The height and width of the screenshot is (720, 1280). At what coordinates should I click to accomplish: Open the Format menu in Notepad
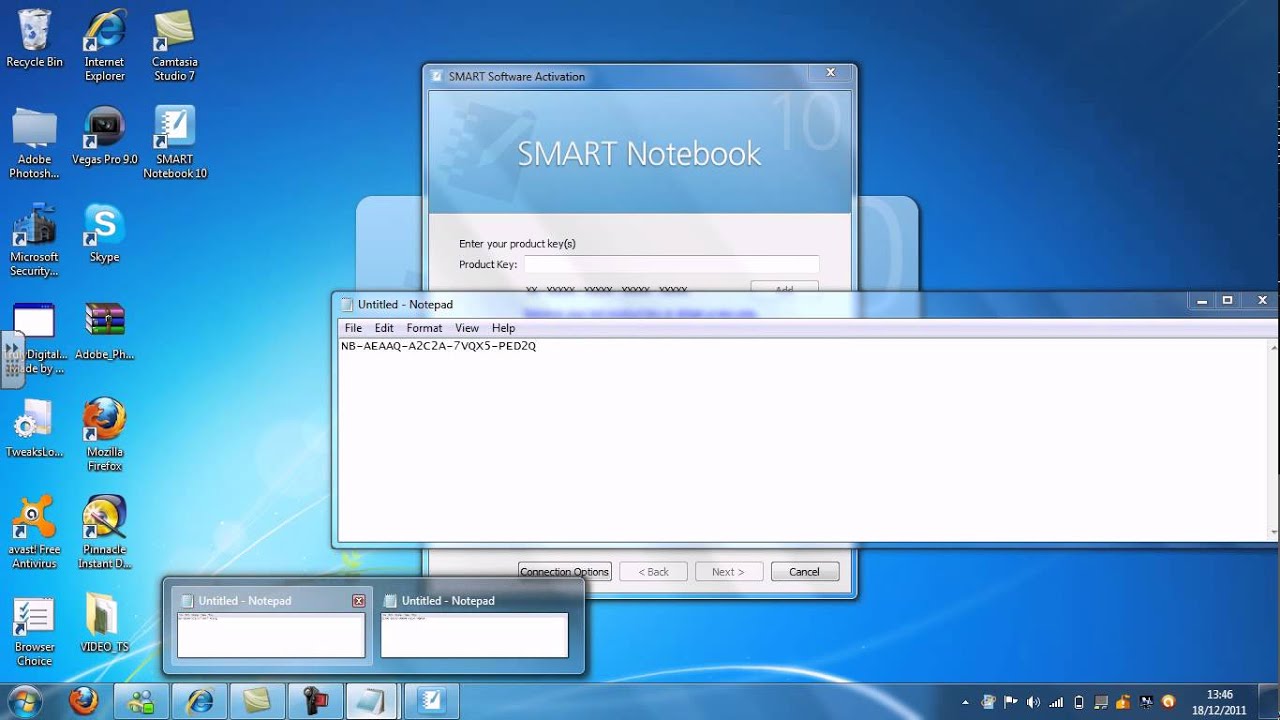pyautogui.click(x=424, y=328)
